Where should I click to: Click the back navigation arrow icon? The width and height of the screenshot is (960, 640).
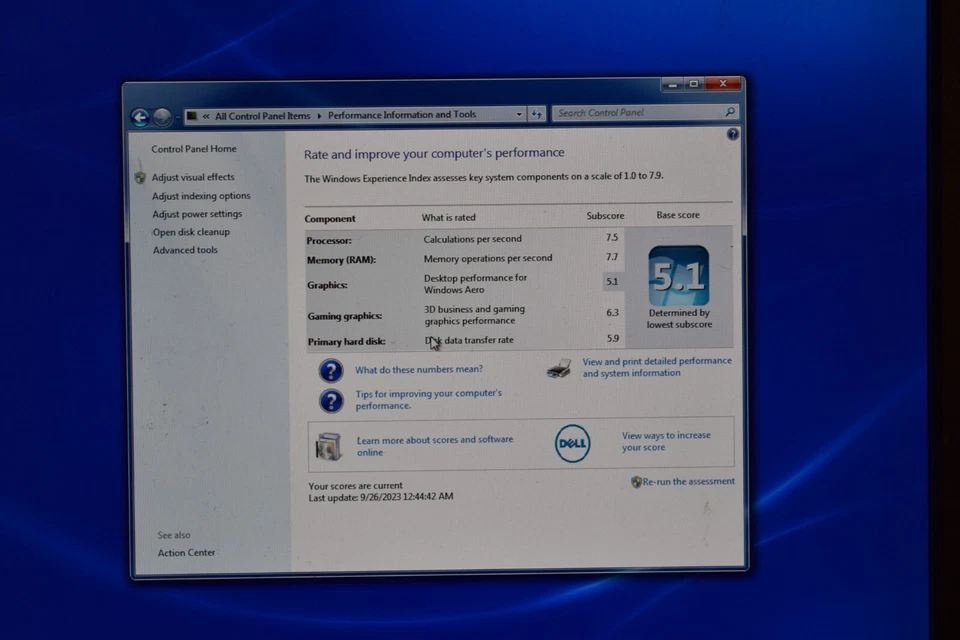pyautogui.click(x=140, y=115)
